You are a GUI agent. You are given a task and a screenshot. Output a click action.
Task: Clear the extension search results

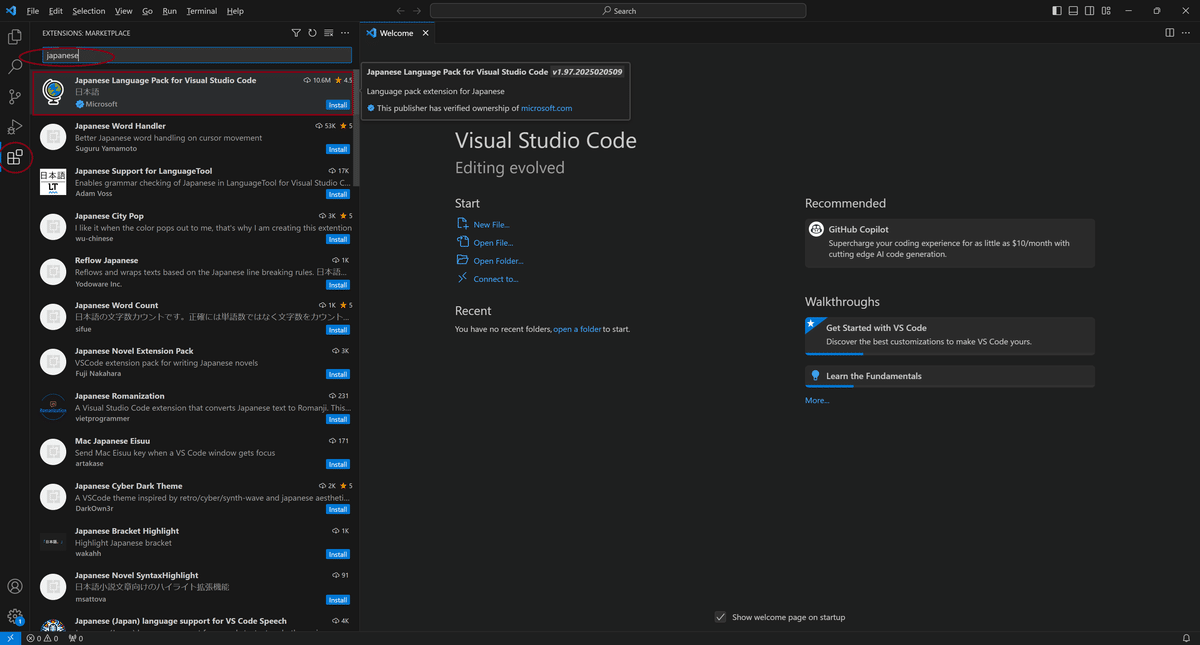click(329, 32)
